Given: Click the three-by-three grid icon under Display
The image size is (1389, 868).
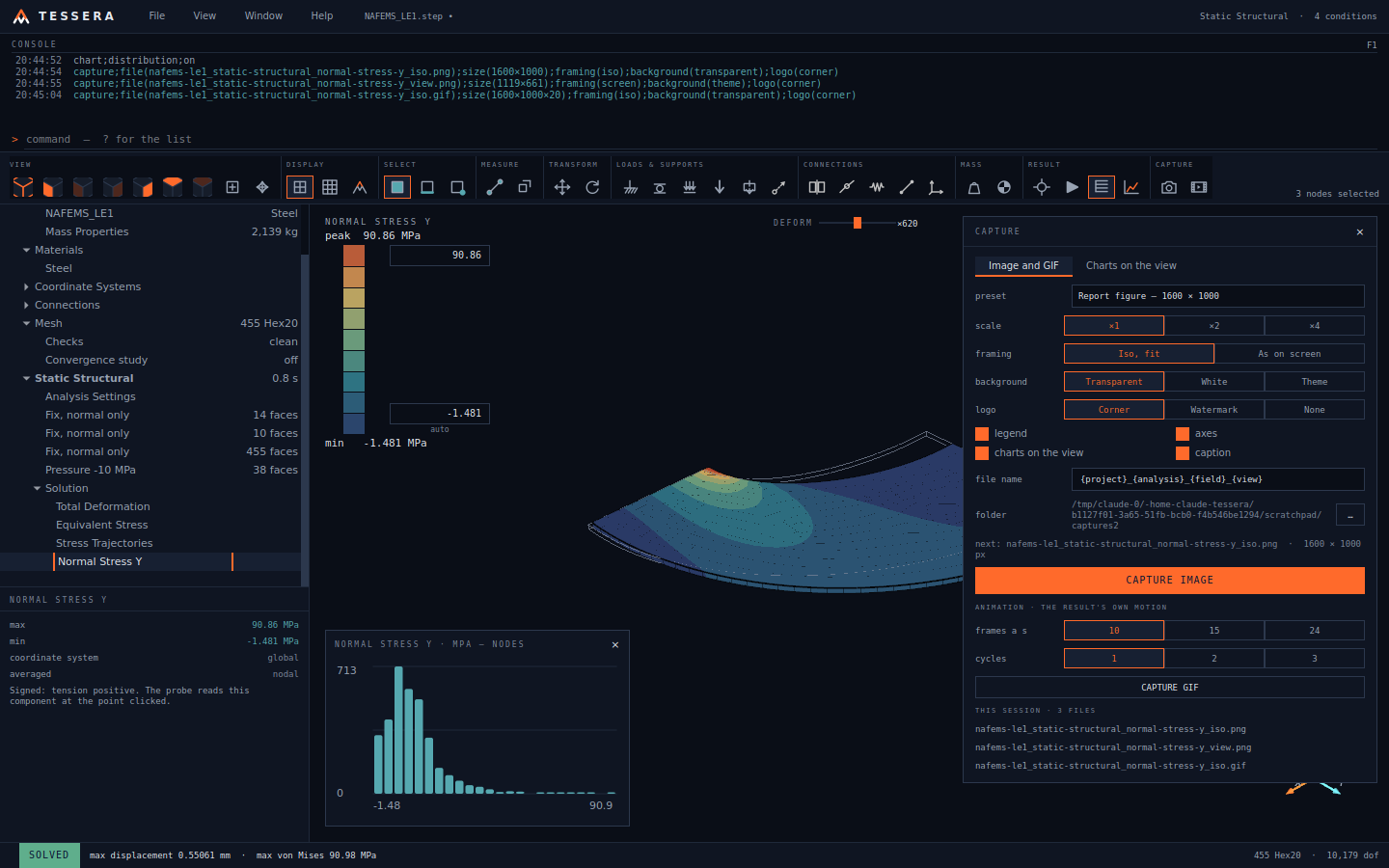Looking at the screenshot, I should (x=330, y=187).
